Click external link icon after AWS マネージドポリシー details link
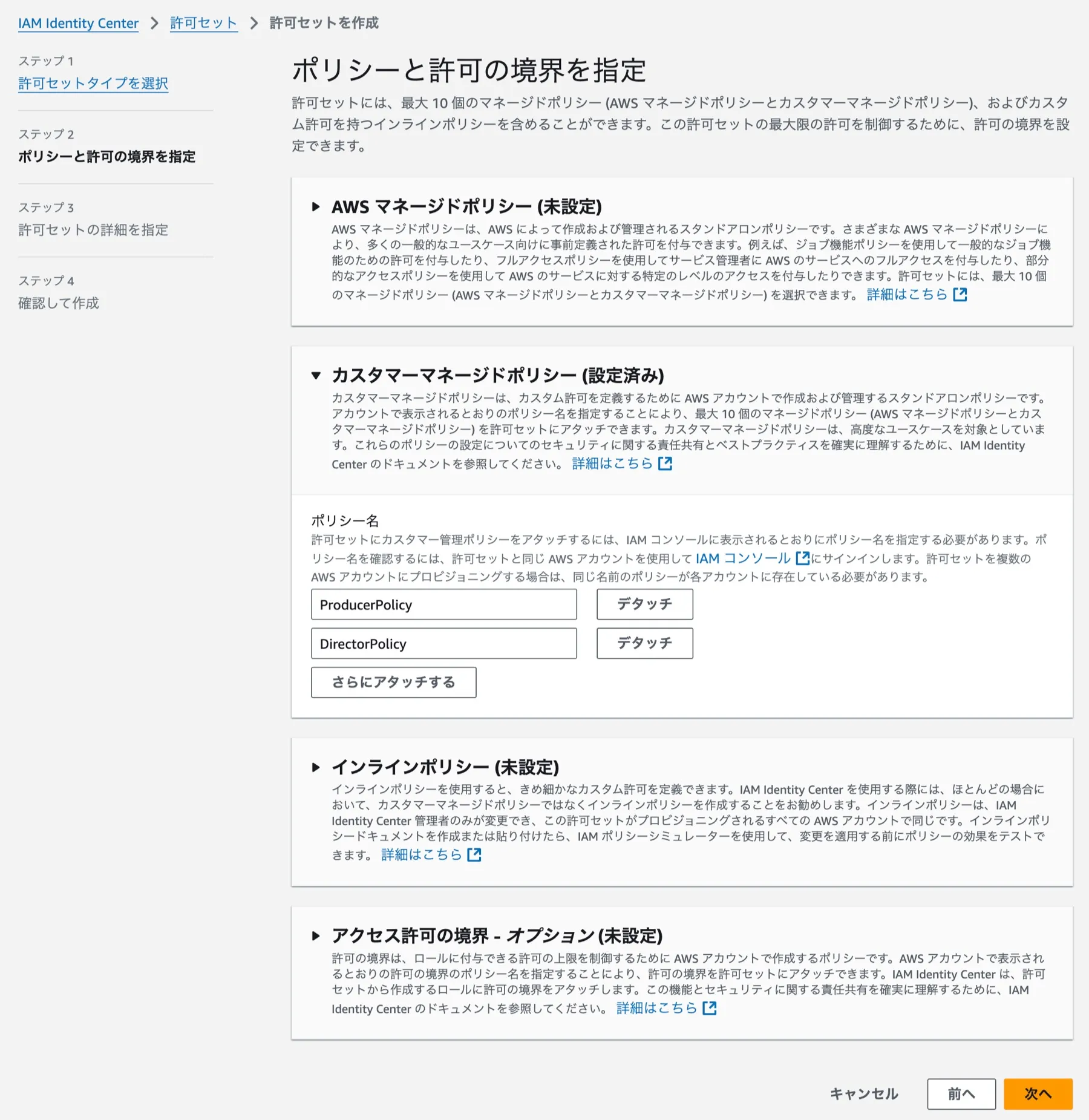1089x1120 pixels. click(x=961, y=295)
